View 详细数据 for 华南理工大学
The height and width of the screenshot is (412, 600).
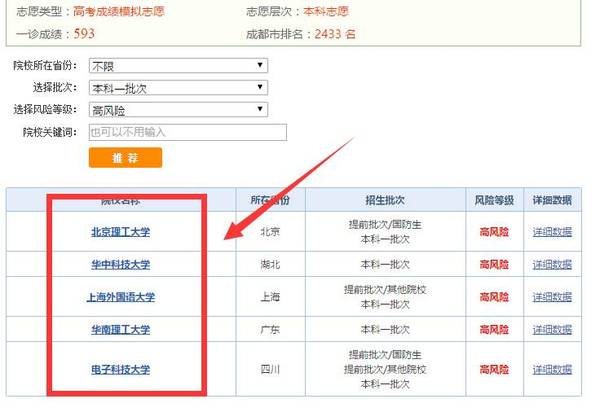(552, 329)
